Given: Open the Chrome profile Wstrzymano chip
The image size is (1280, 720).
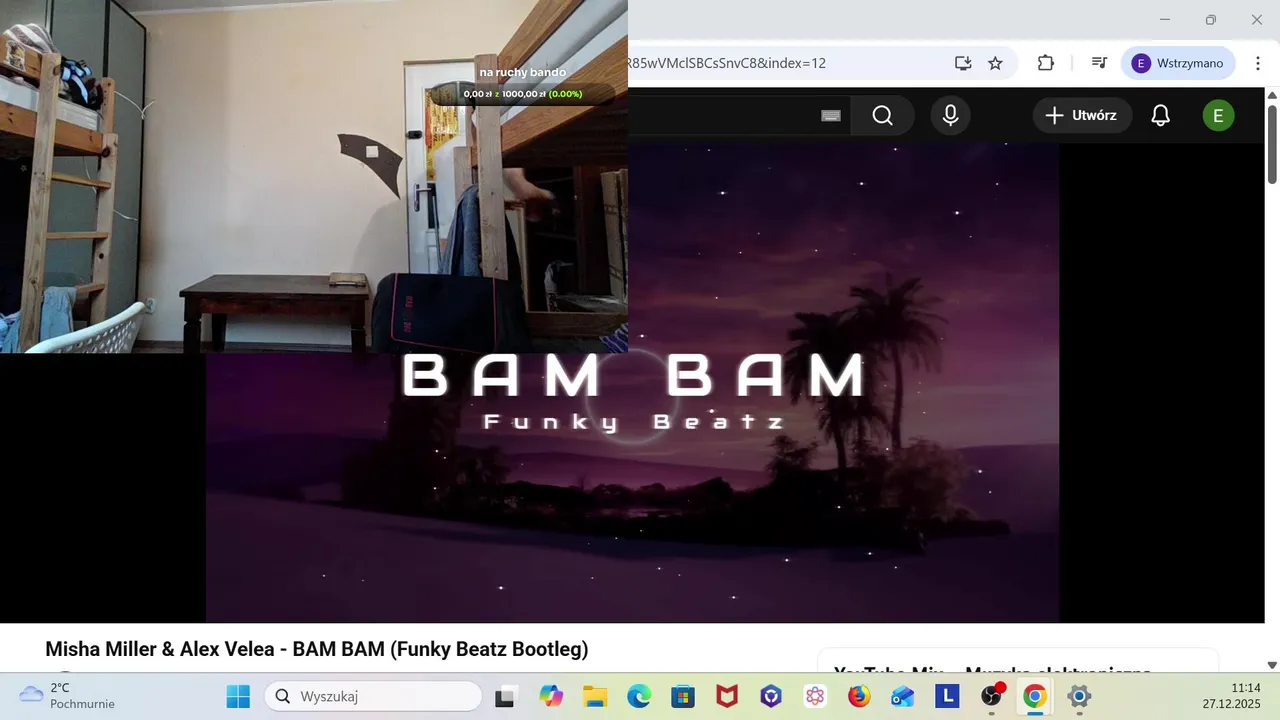Looking at the screenshot, I should pos(1178,63).
